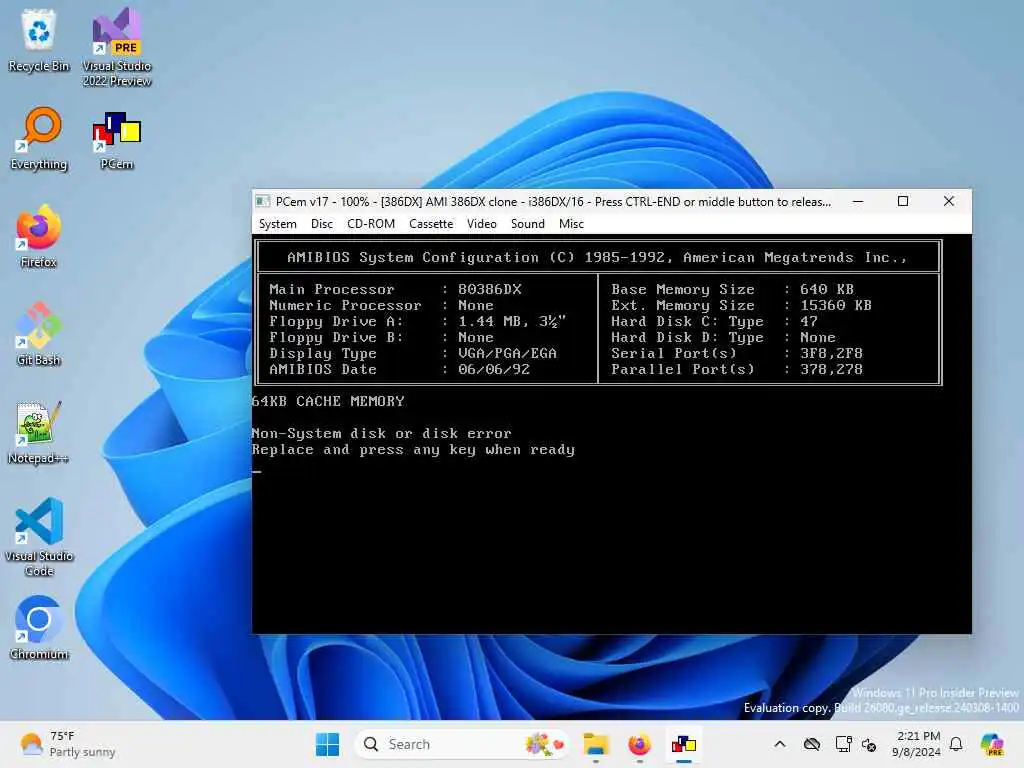Open Firefox from the taskbar
Image resolution: width=1024 pixels, height=768 pixels.
pos(639,744)
